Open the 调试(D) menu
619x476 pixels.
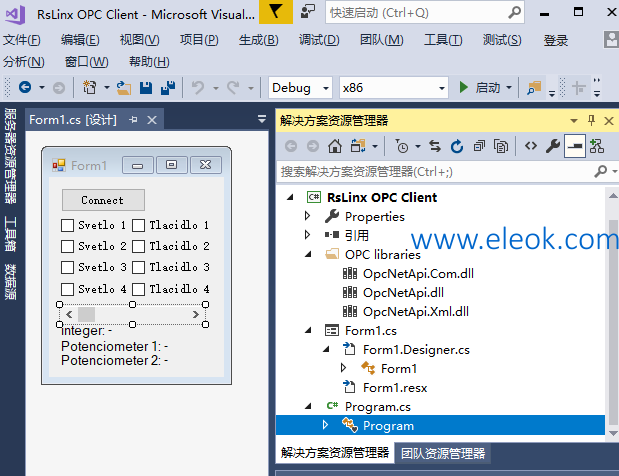[319, 40]
